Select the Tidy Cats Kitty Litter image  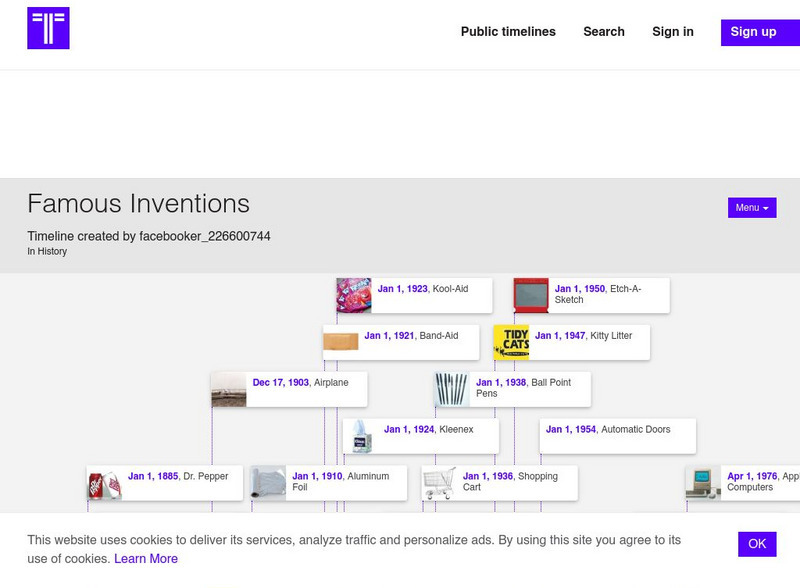click(512, 343)
